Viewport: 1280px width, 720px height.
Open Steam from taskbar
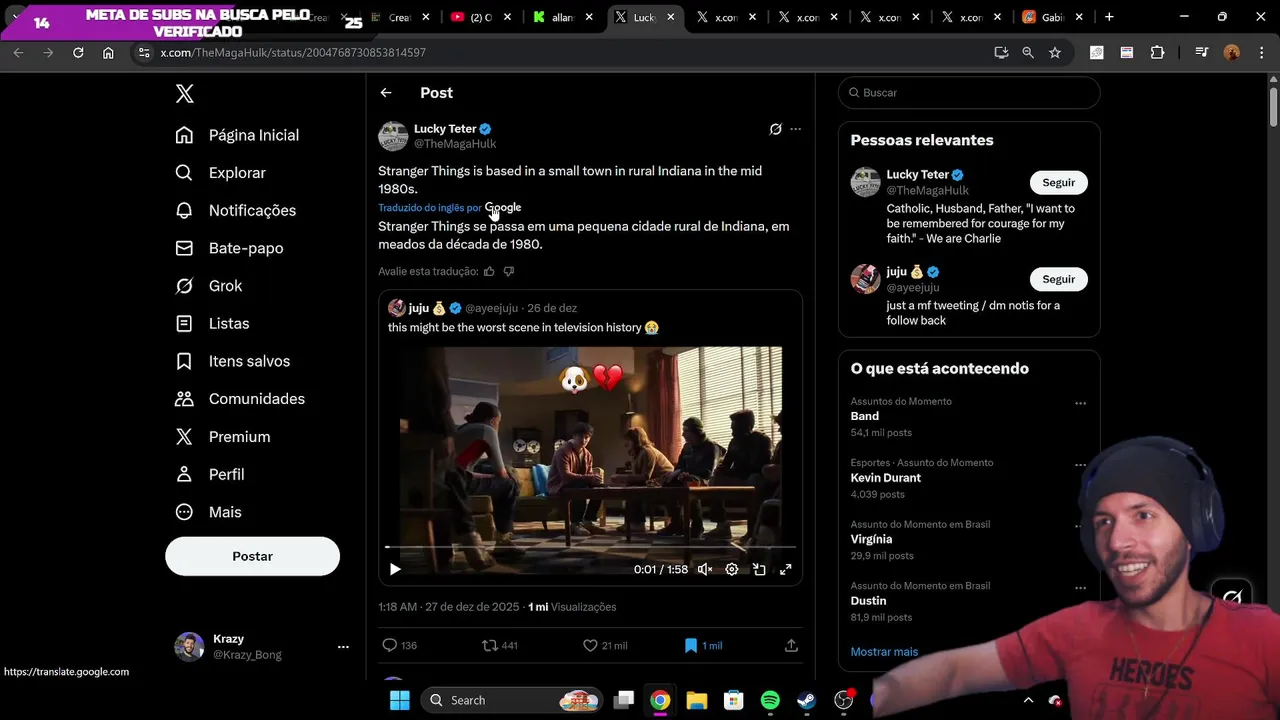pyautogui.click(x=806, y=700)
